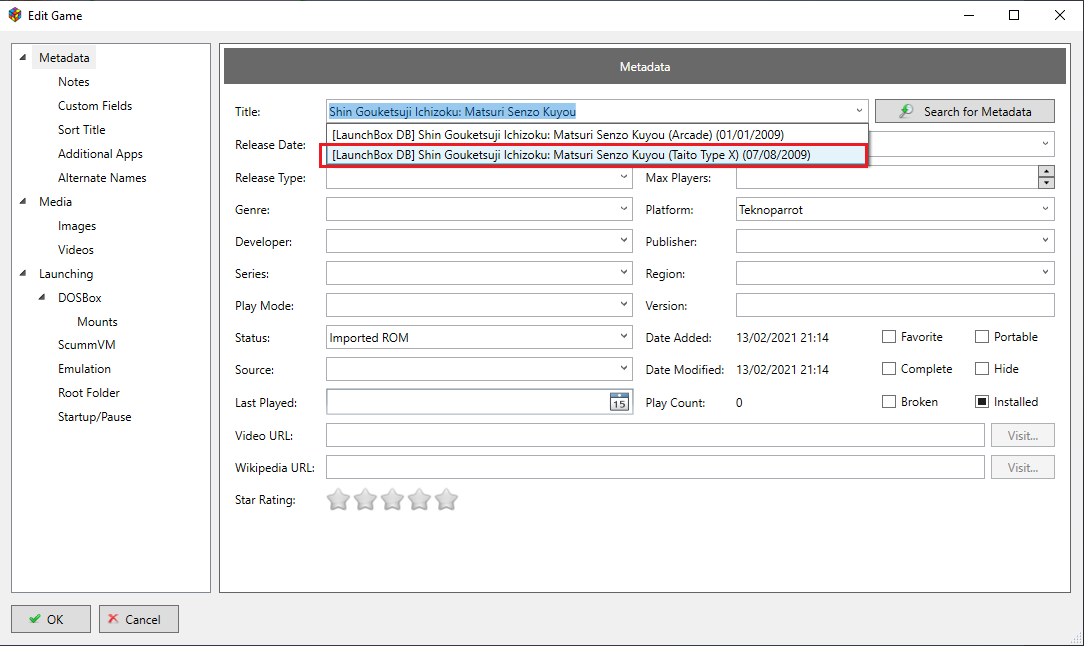Mark the game as Complete

(889, 369)
